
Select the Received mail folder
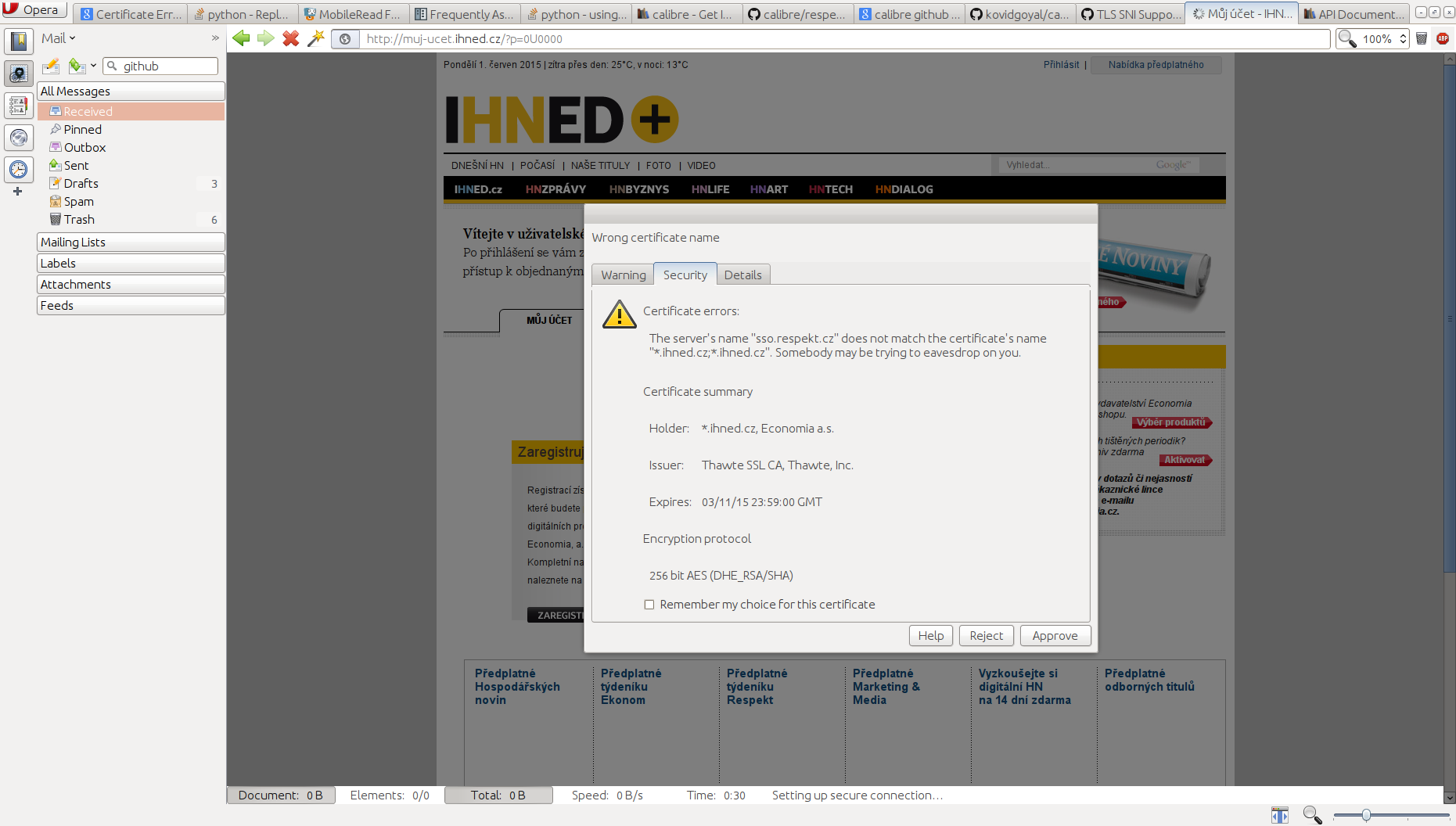(x=131, y=112)
